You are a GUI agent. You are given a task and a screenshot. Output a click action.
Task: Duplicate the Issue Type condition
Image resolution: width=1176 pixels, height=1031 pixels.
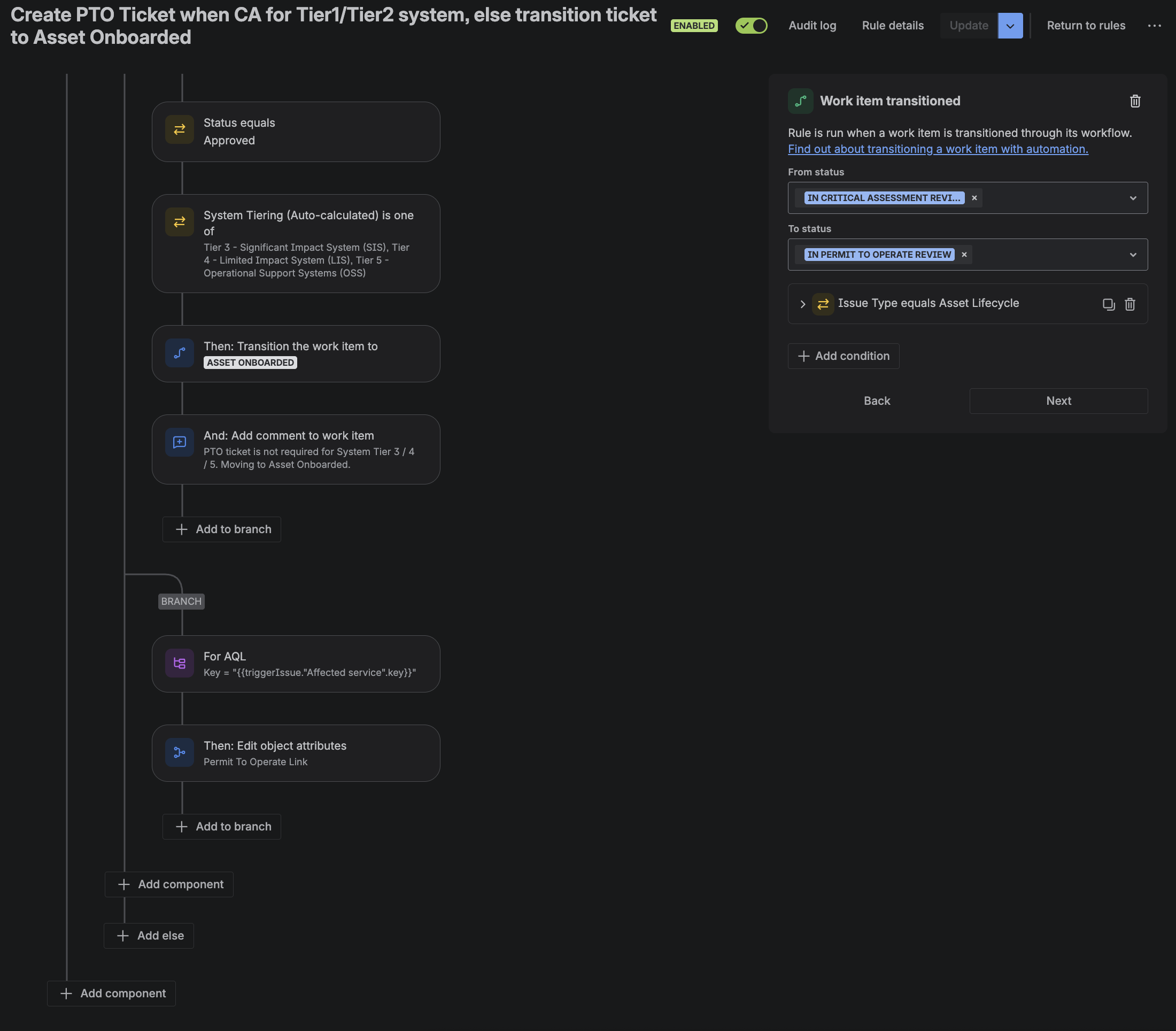coord(1108,304)
